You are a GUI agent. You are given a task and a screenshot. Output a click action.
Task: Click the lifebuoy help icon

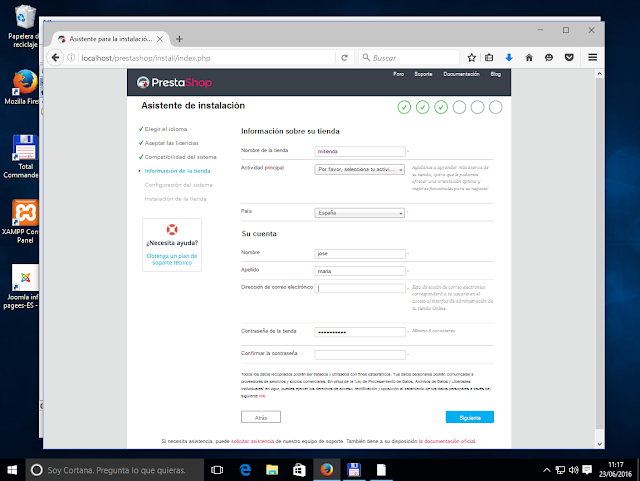pos(172,229)
